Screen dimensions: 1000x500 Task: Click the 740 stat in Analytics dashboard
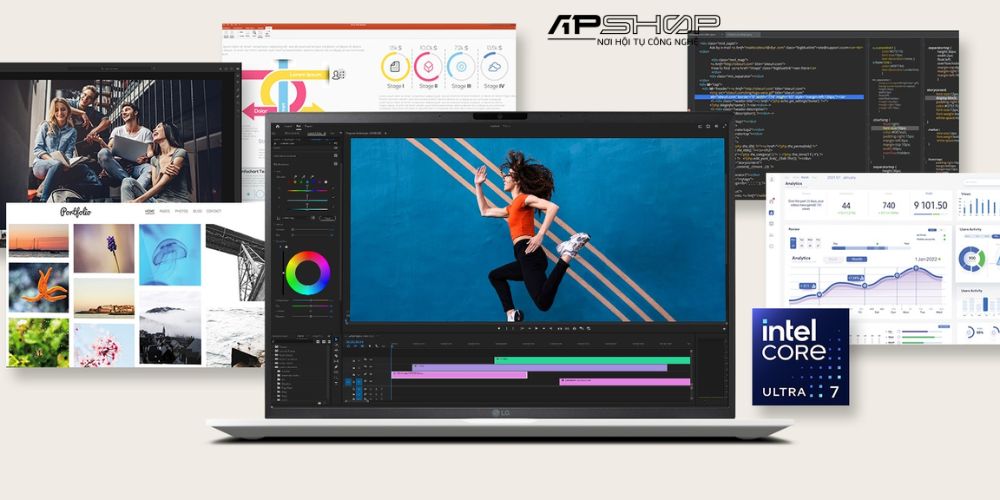888,205
